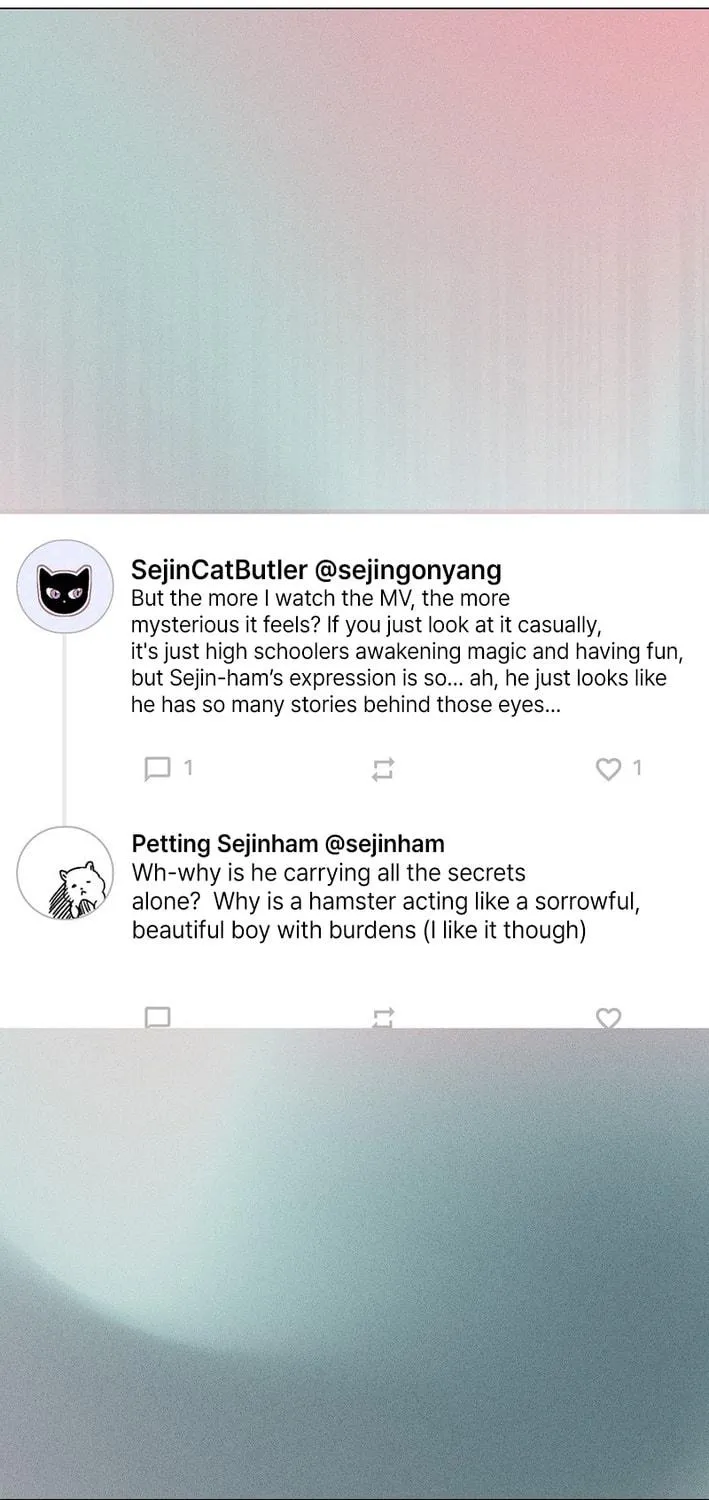Open the reply about hamster carrying secrets

pos(386,901)
